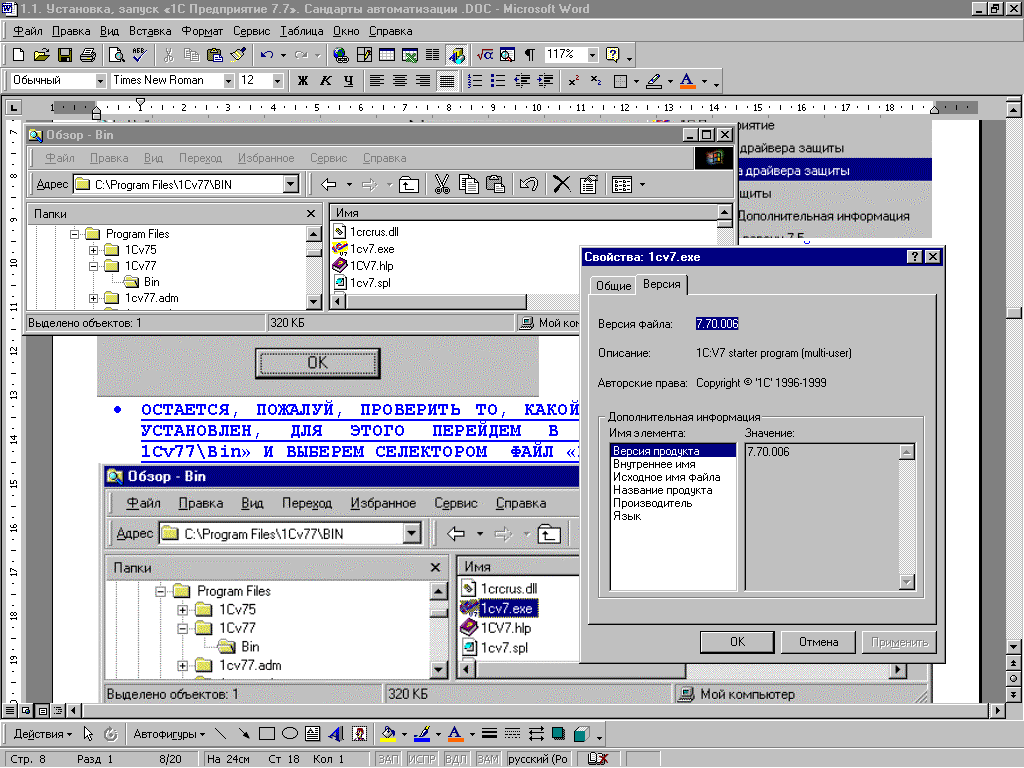Open Times New Roman font dropdown

229,80
